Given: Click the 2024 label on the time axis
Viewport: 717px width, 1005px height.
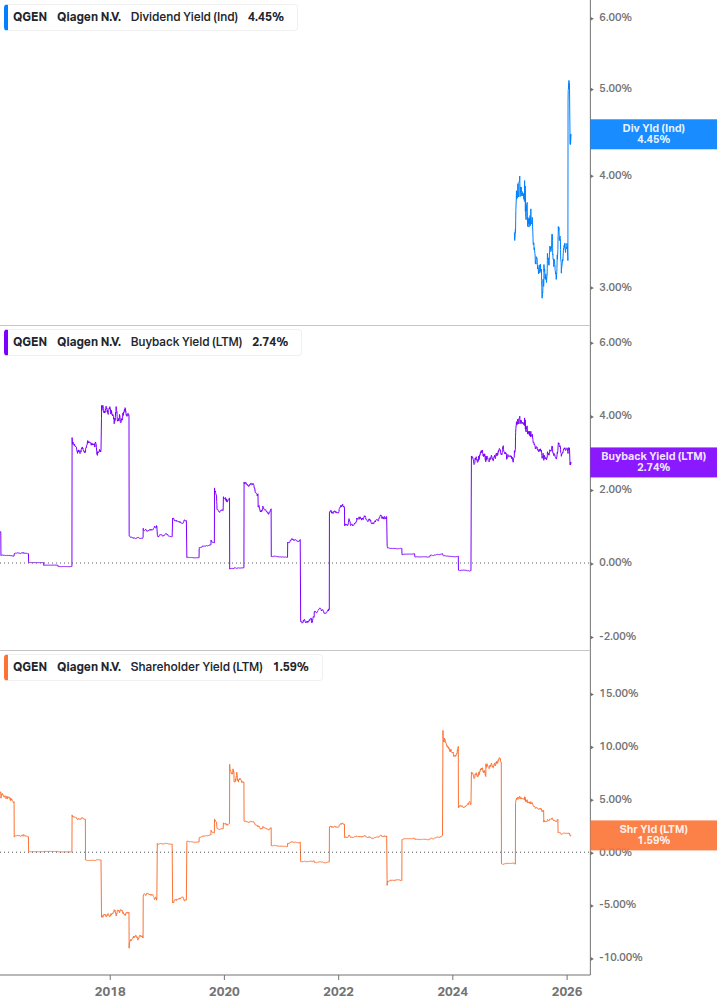Looking at the screenshot, I should coord(453,992).
